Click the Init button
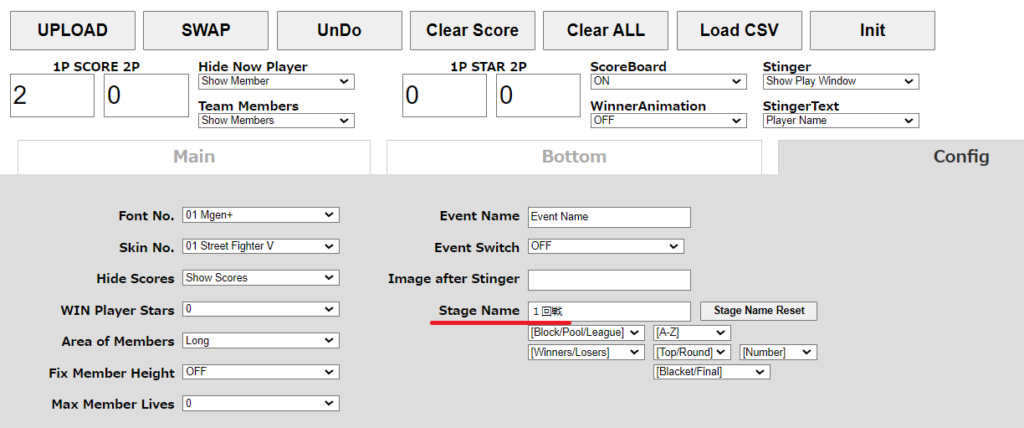 point(872,30)
